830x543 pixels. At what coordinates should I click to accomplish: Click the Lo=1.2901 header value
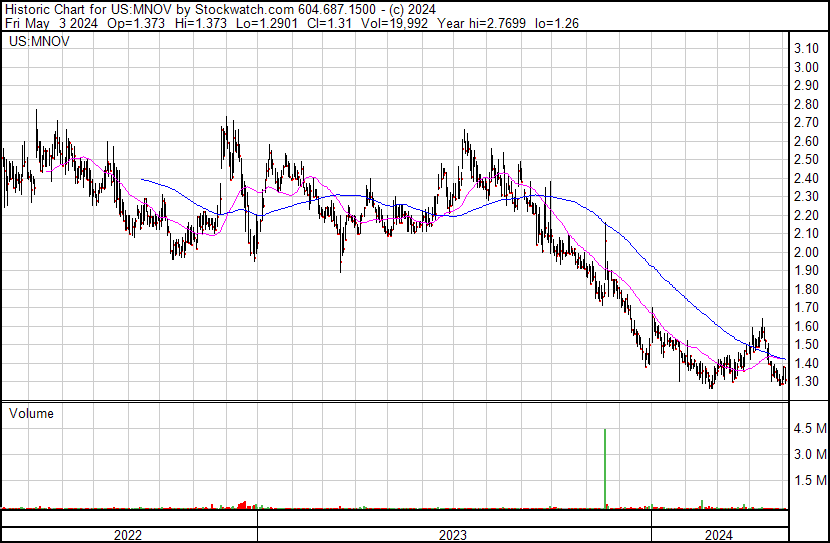267,23
